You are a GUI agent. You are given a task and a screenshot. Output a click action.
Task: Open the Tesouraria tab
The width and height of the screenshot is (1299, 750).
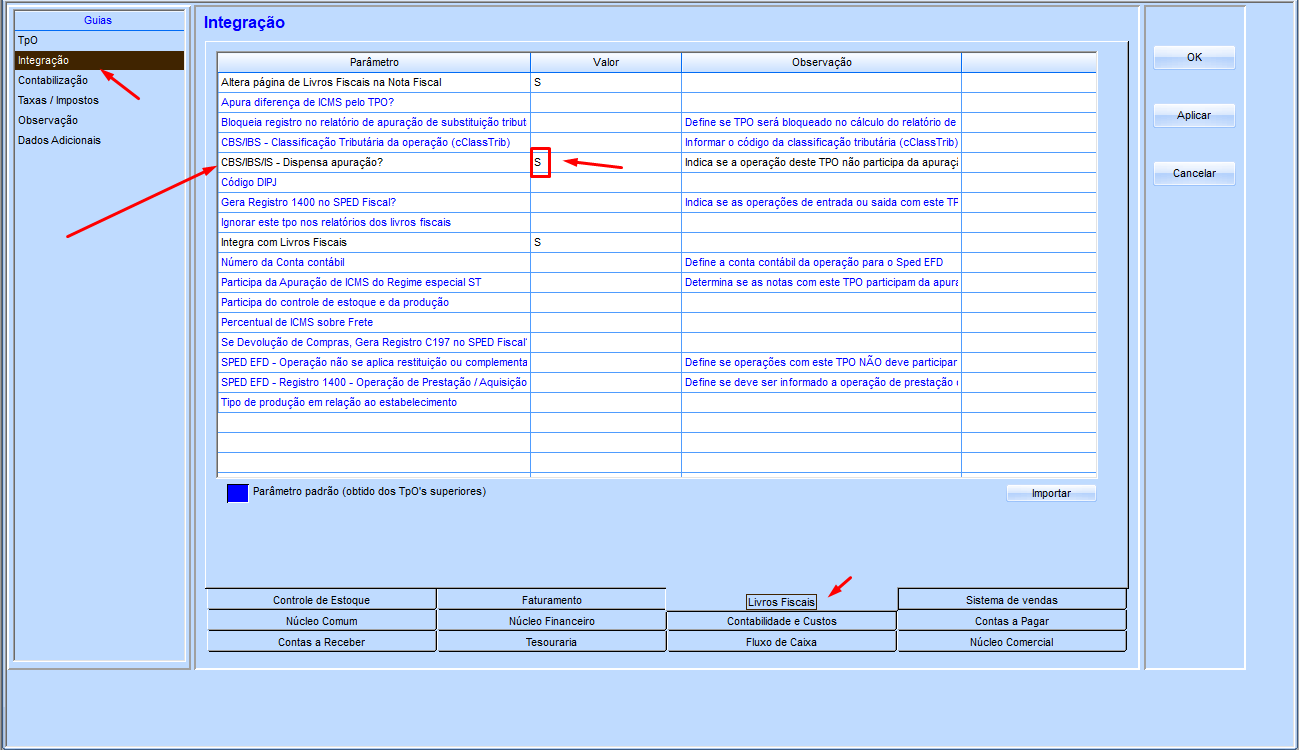(551, 642)
